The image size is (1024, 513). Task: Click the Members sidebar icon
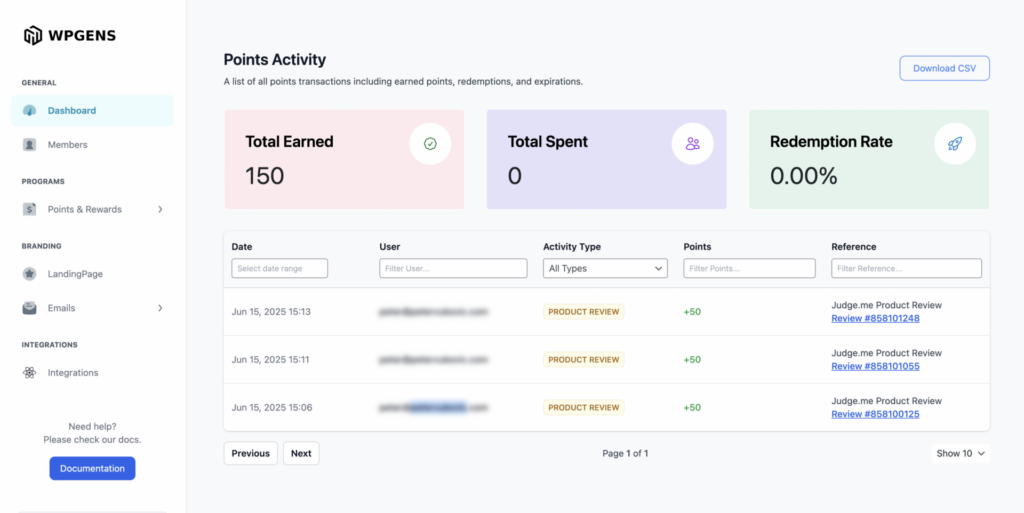[30, 145]
